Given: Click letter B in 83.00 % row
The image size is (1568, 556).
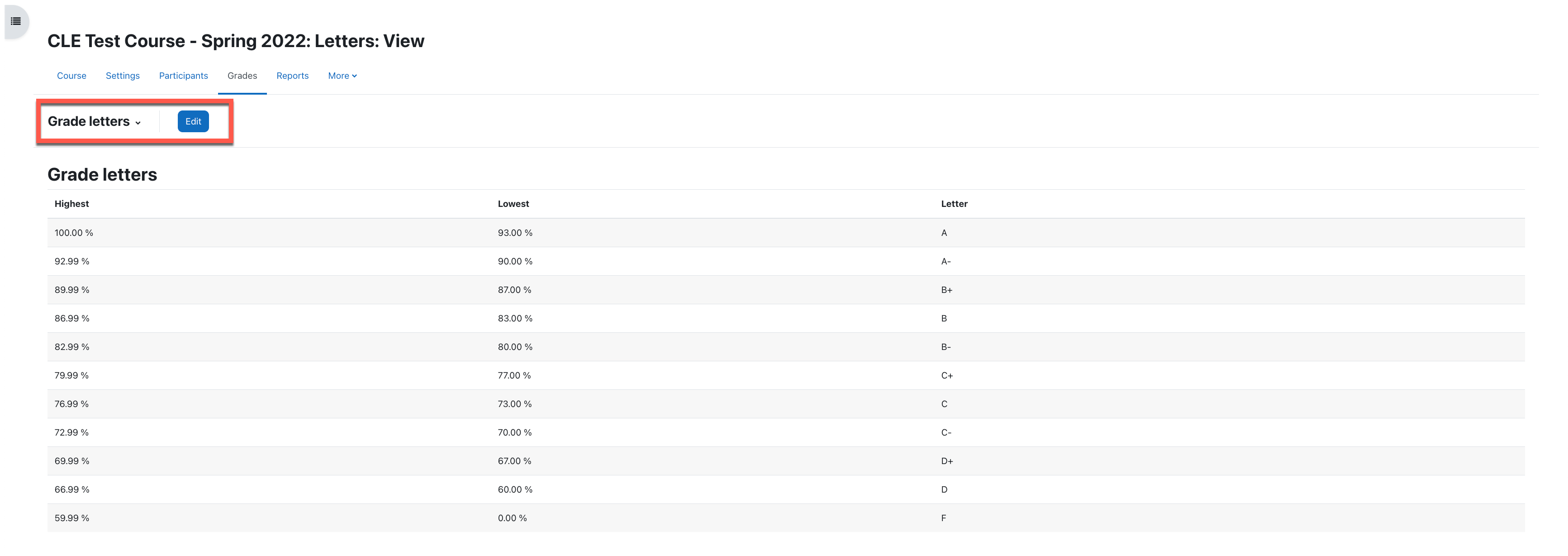Looking at the screenshot, I should (x=944, y=318).
